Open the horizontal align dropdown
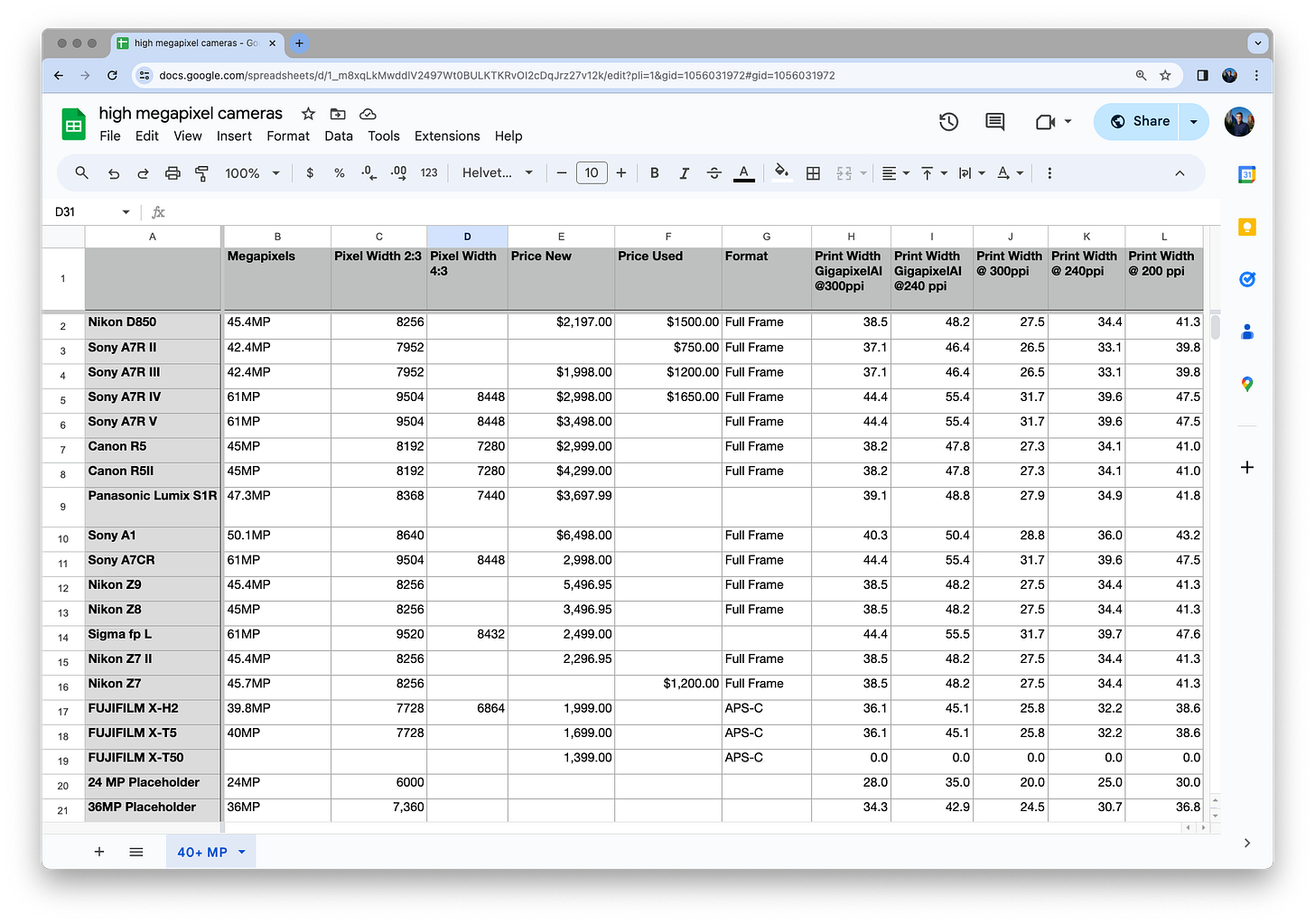Screen dimensions: 1315x924 point(895,173)
